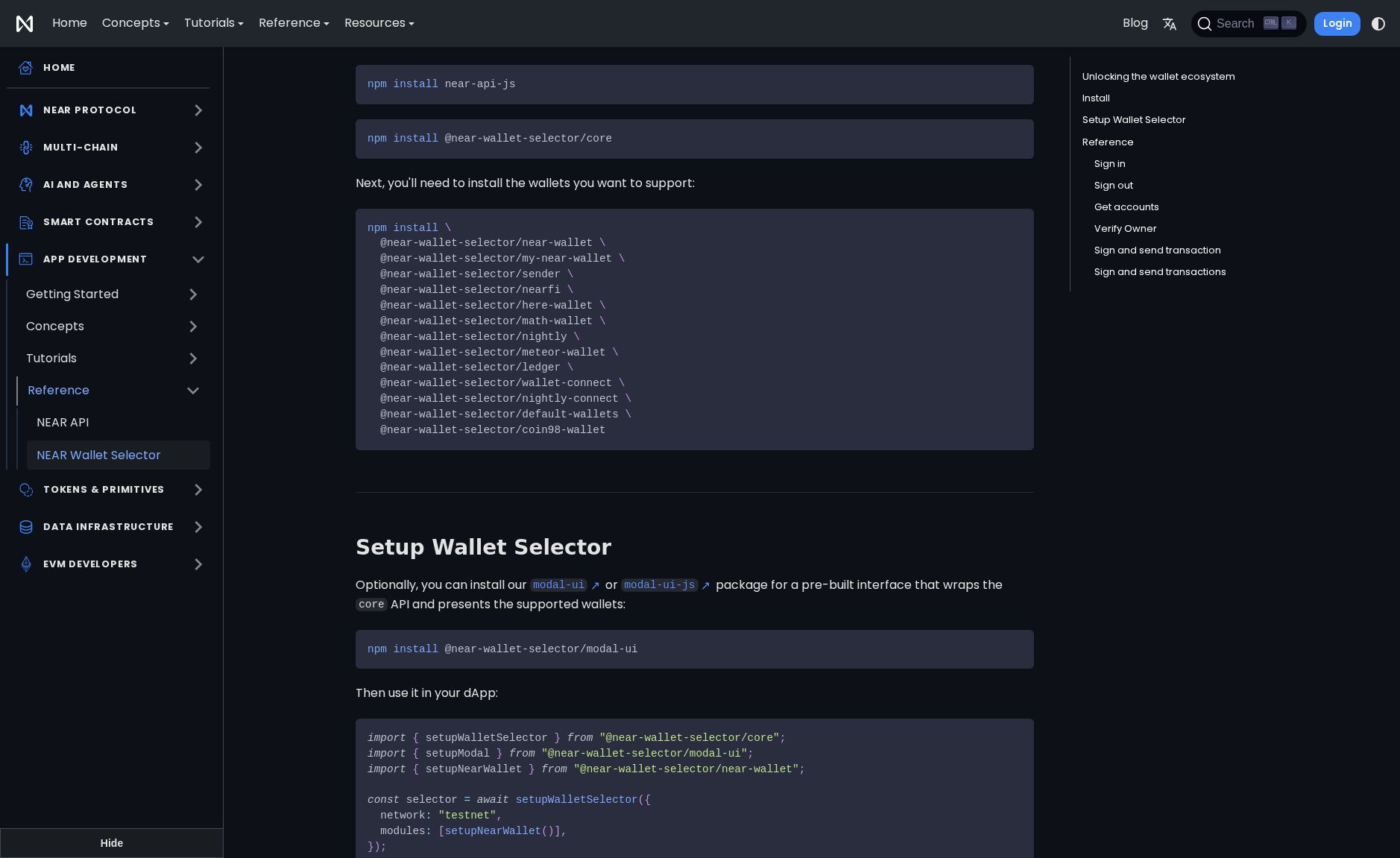
Task: Select Home in the top navigation bar
Action: (x=69, y=23)
